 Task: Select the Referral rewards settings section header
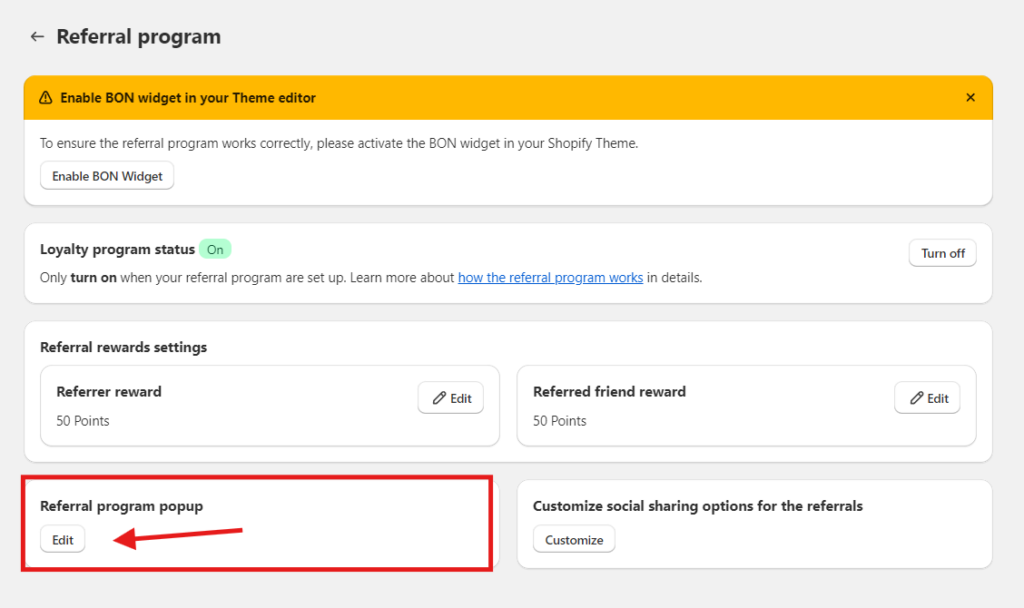point(122,347)
